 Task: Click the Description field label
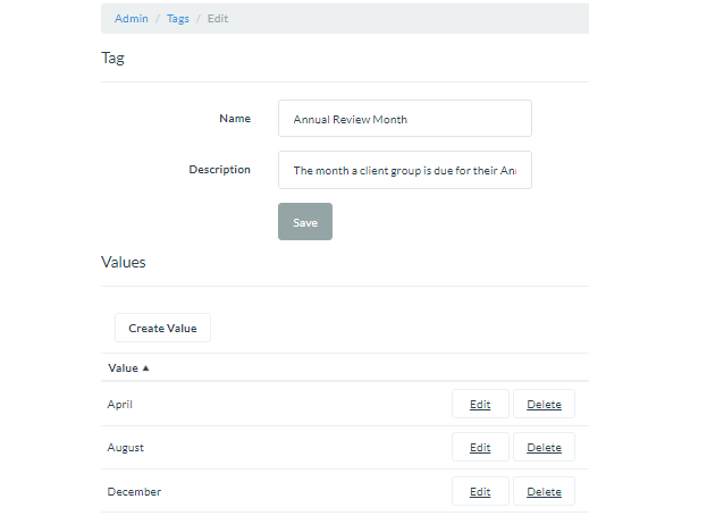pyautogui.click(x=219, y=170)
